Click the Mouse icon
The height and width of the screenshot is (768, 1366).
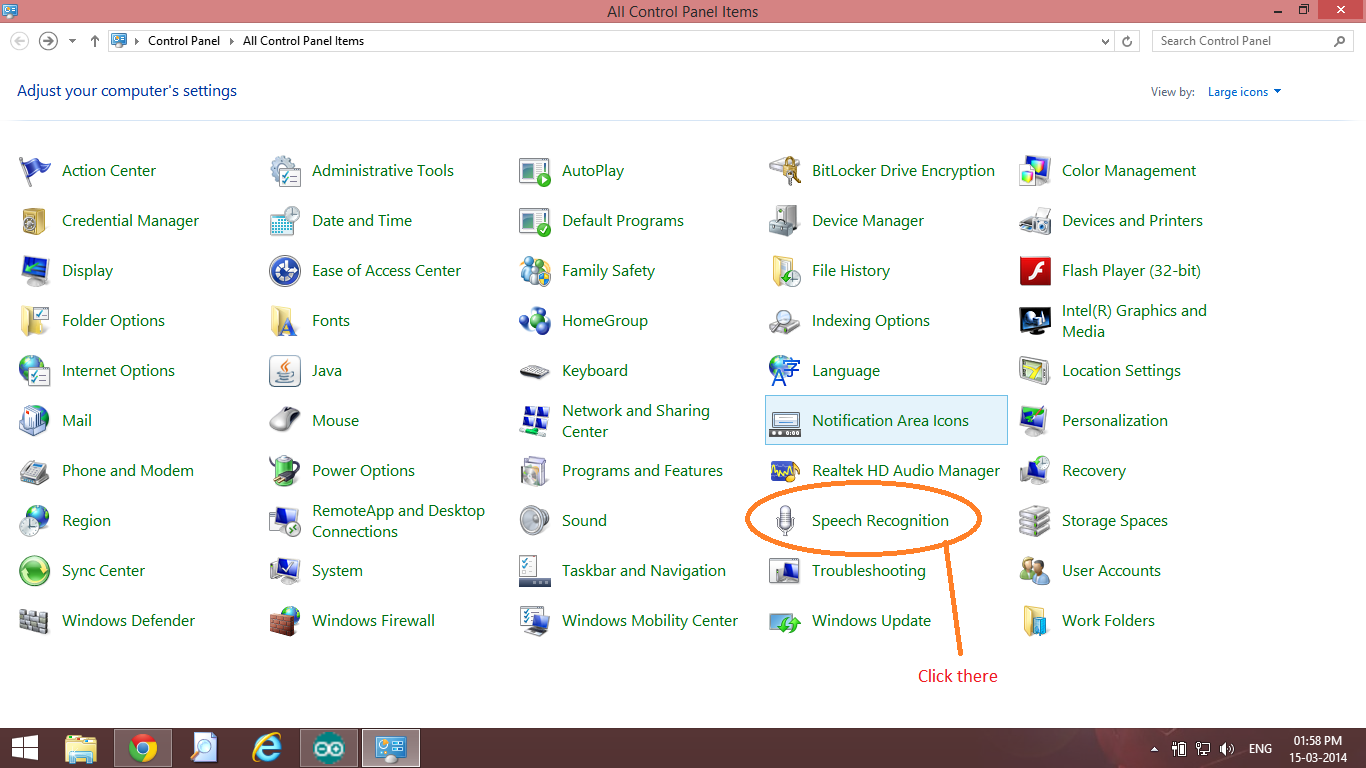[x=285, y=420]
